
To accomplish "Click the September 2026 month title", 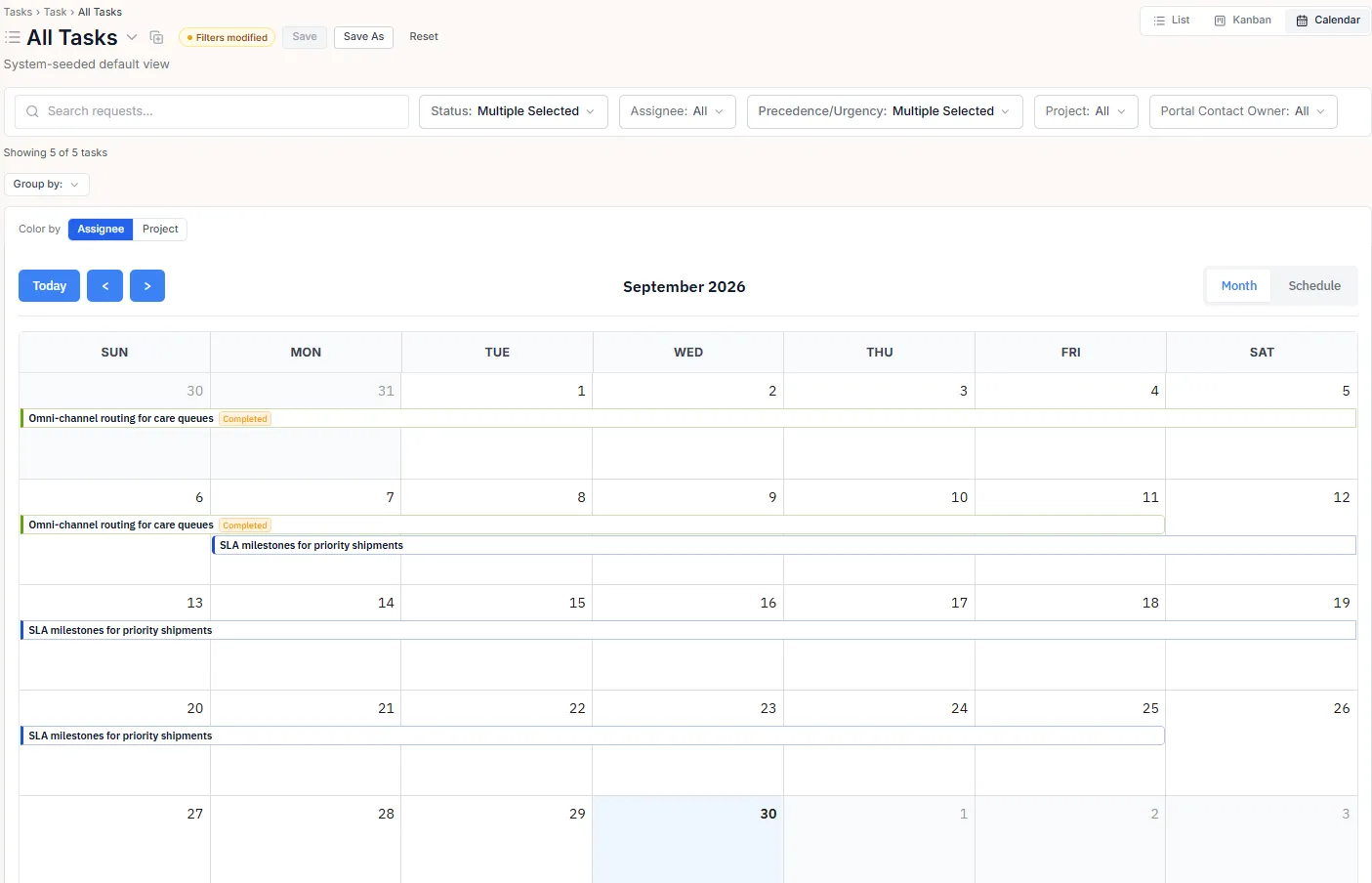I will point(685,286).
